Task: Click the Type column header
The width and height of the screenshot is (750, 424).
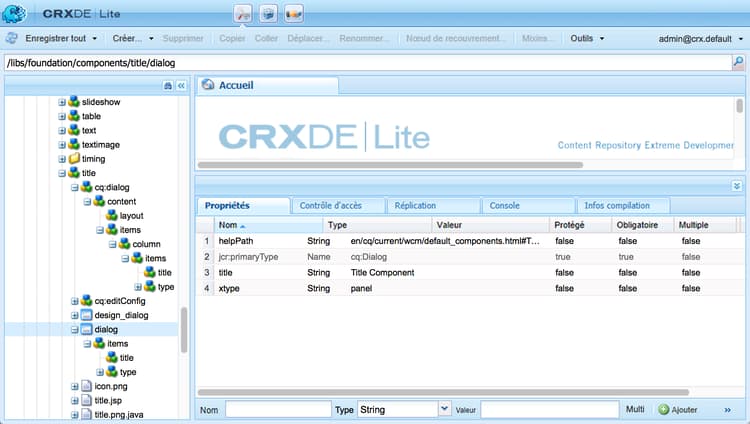Action: point(377,225)
